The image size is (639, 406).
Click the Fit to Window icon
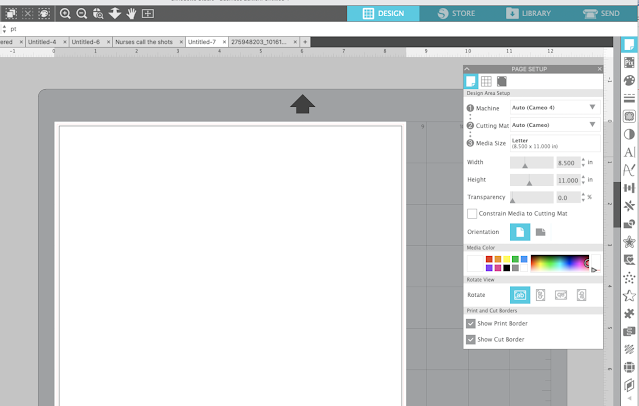(x=148, y=13)
